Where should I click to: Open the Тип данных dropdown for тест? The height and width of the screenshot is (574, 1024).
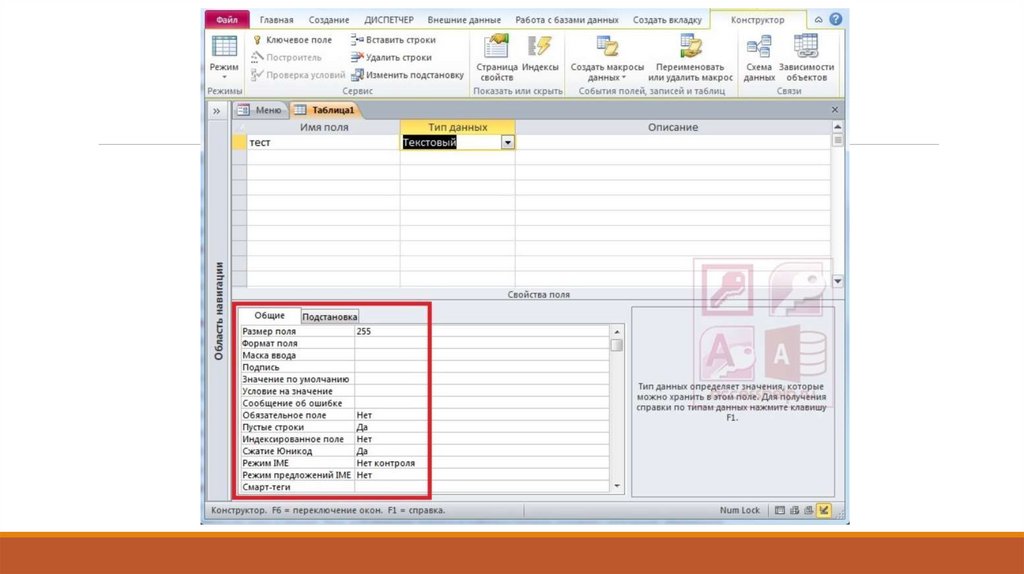pos(507,143)
